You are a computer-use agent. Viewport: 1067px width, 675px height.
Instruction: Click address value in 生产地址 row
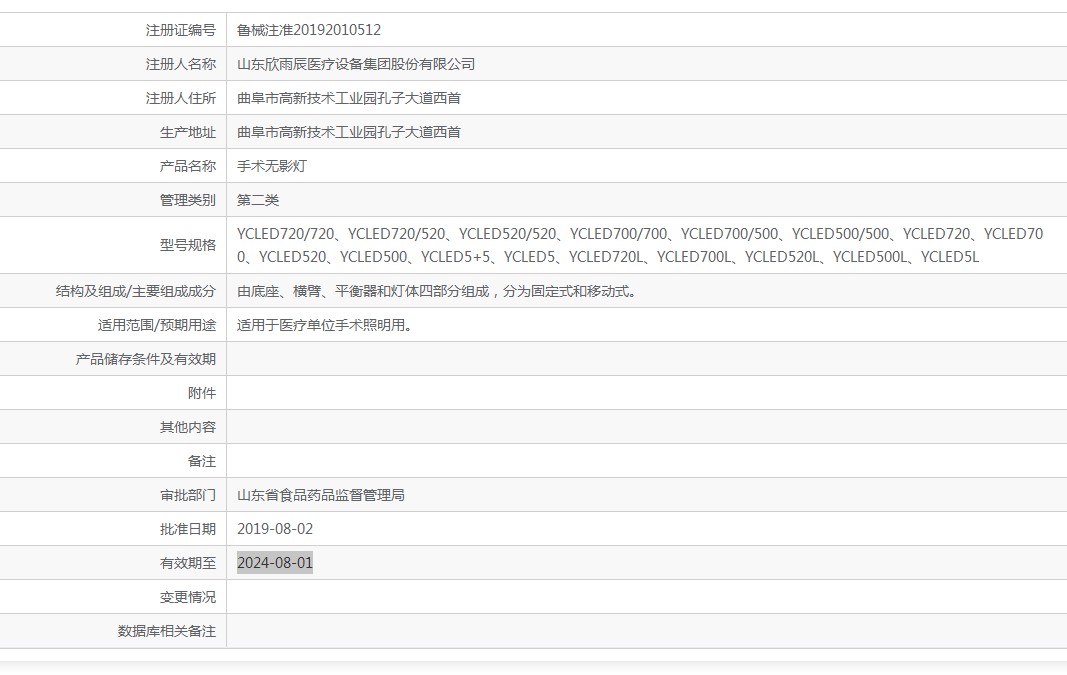348,132
